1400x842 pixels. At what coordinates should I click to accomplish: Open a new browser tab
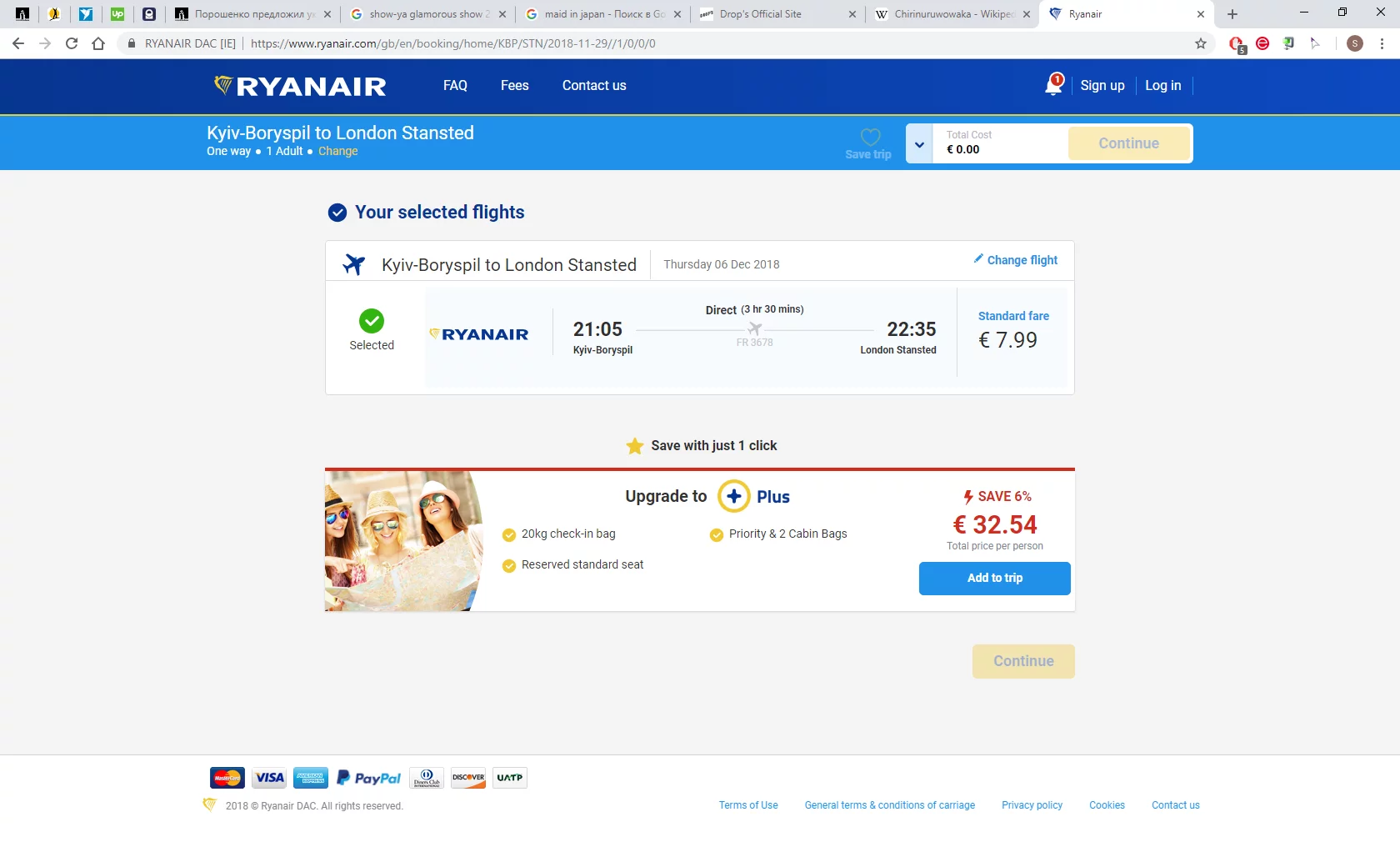[1232, 14]
